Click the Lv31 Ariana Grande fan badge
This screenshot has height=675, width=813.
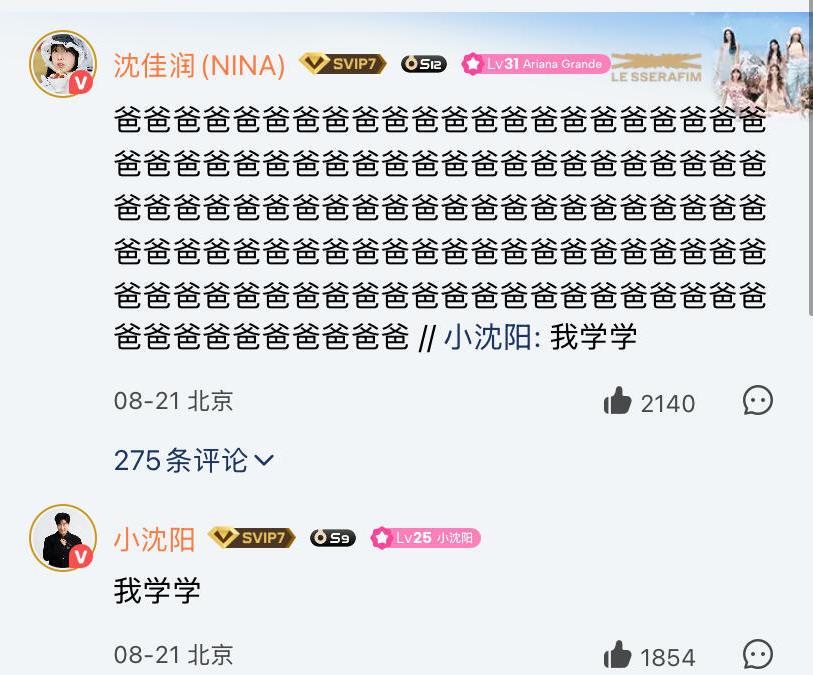[536, 64]
